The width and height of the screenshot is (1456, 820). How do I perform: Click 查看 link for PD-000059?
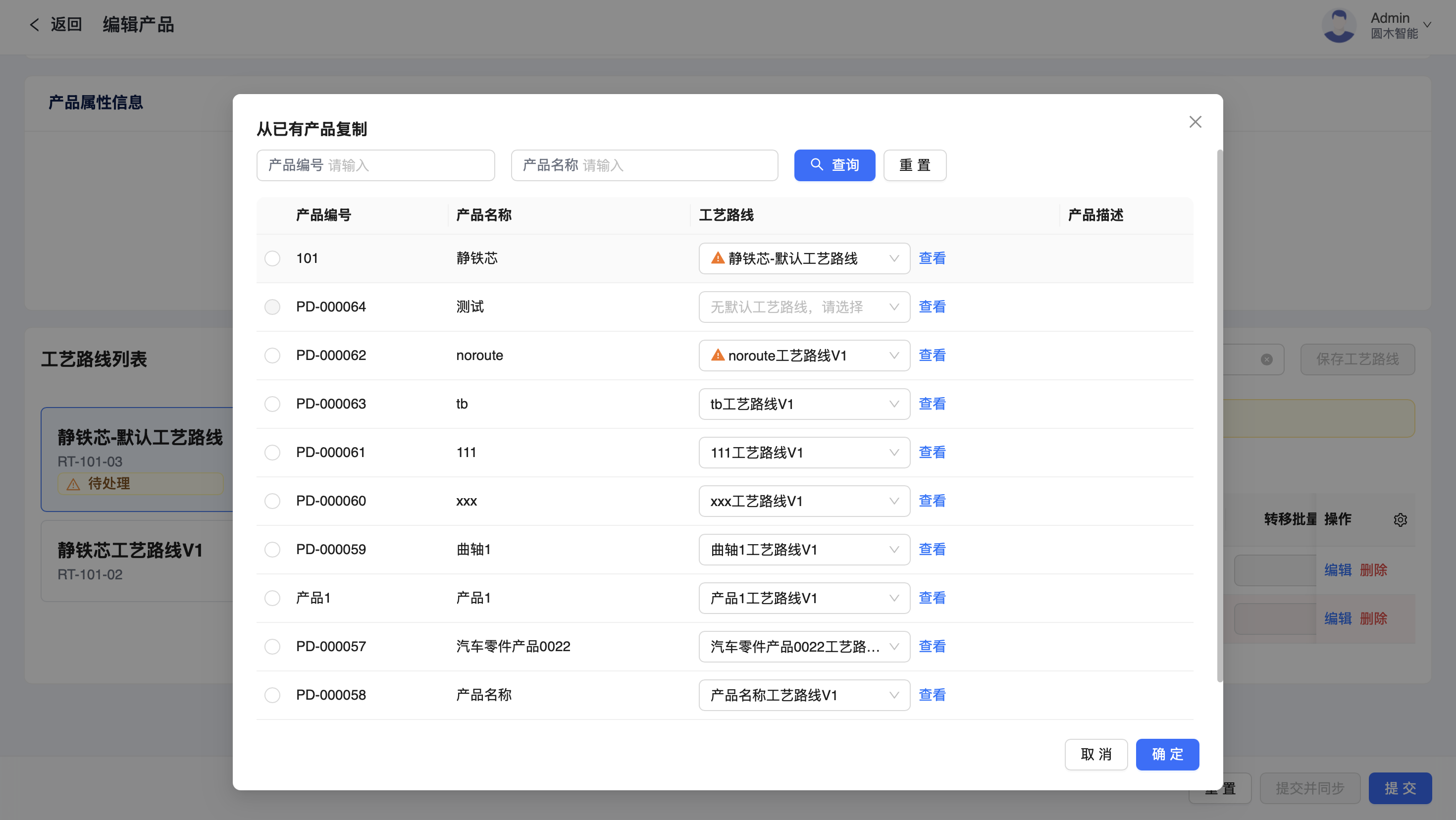[932, 549]
